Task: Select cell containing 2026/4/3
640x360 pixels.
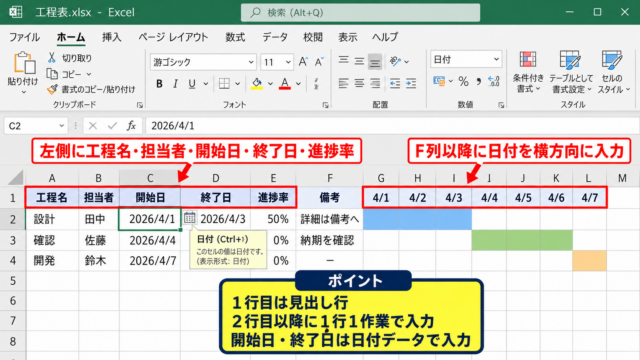Action: (x=216, y=219)
